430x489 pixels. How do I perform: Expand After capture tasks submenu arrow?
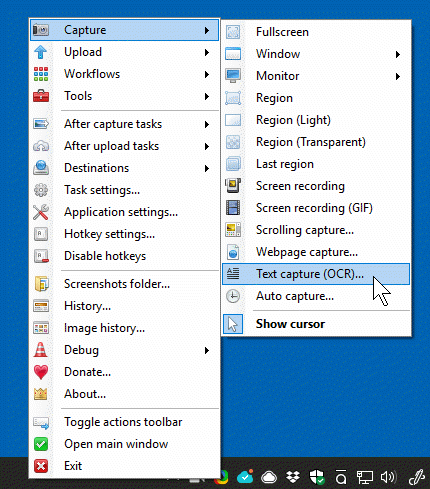(x=207, y=124)
